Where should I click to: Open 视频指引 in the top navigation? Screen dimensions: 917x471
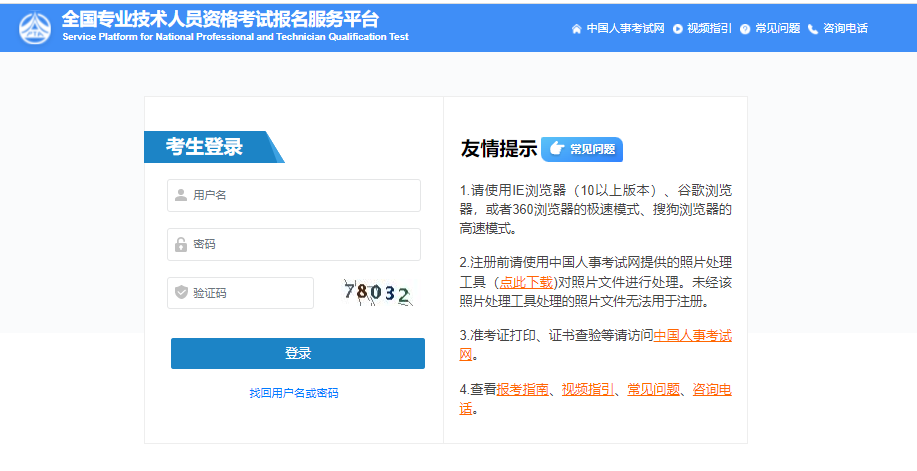click(x=709, y=29)
